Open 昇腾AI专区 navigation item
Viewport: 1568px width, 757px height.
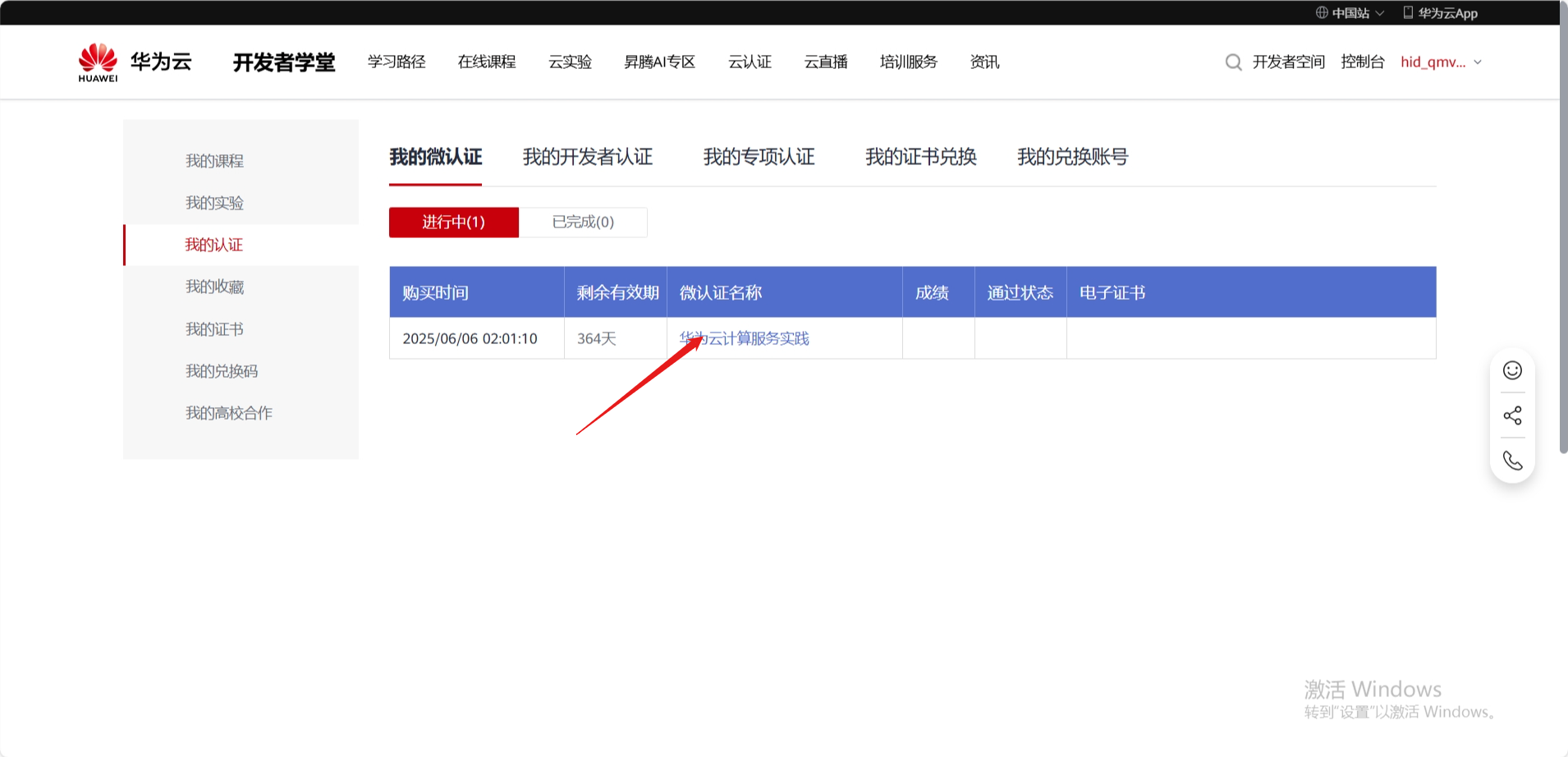(x=659, y=62)
